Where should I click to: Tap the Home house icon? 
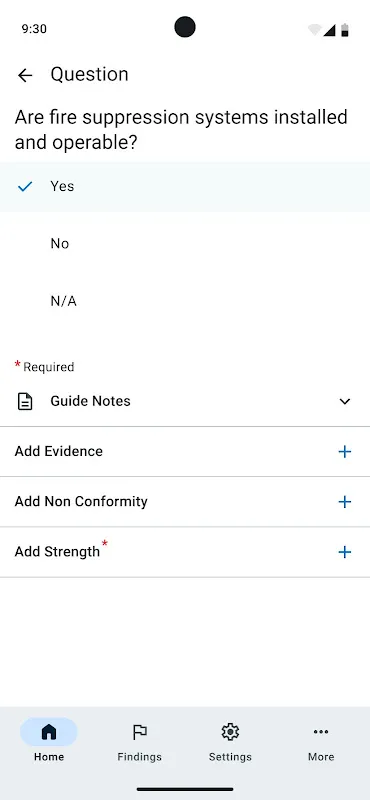tap(48, 732)
